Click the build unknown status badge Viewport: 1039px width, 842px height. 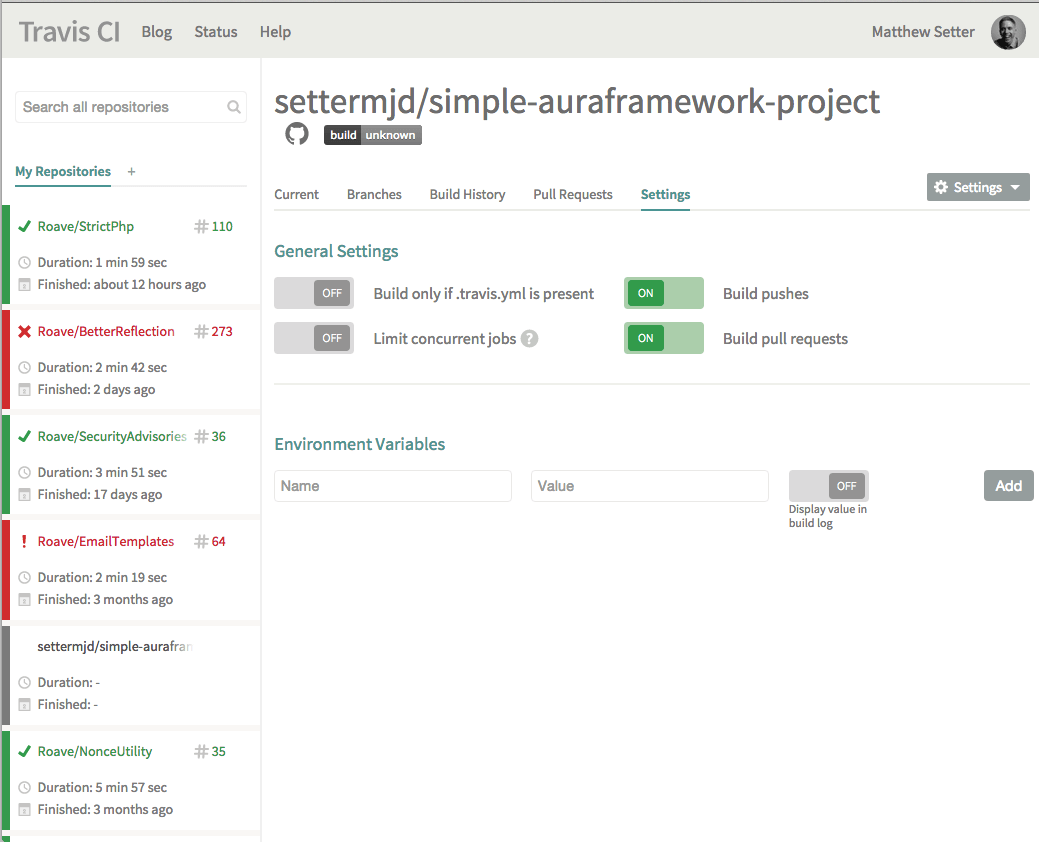pyautogui.click(x=372, y=135)
